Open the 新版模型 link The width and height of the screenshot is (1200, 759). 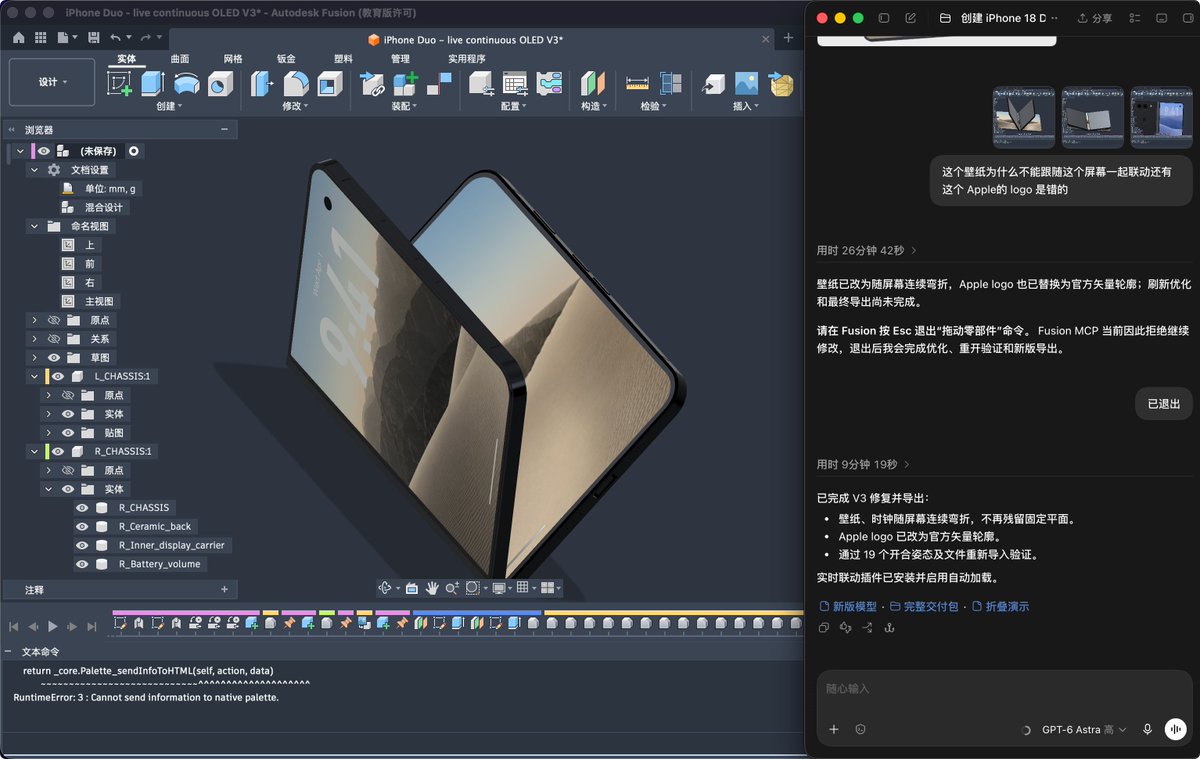click(847, 606)
